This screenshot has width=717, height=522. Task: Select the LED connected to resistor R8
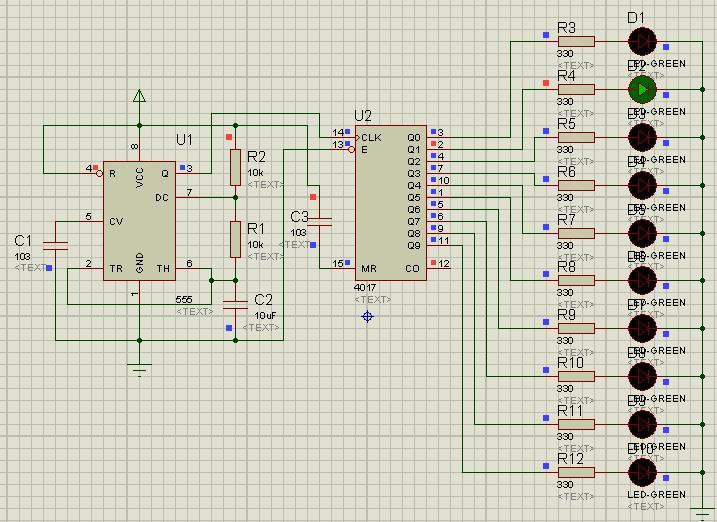(642, 281)
